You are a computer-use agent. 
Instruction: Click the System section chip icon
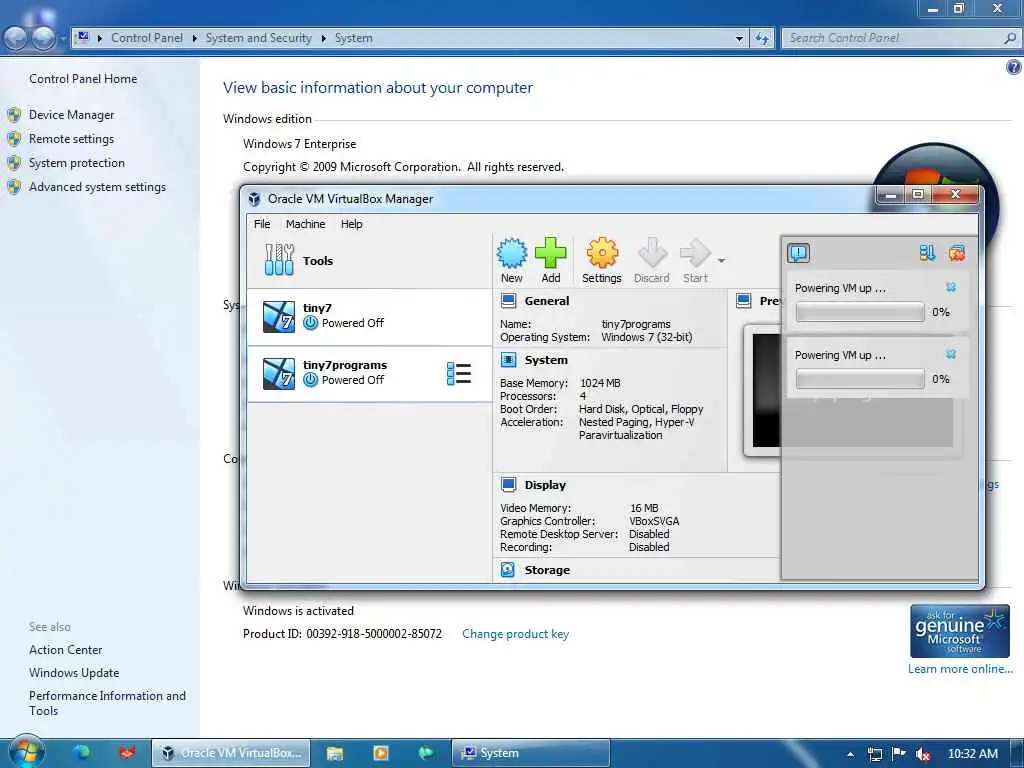click(x=508, y=360)
